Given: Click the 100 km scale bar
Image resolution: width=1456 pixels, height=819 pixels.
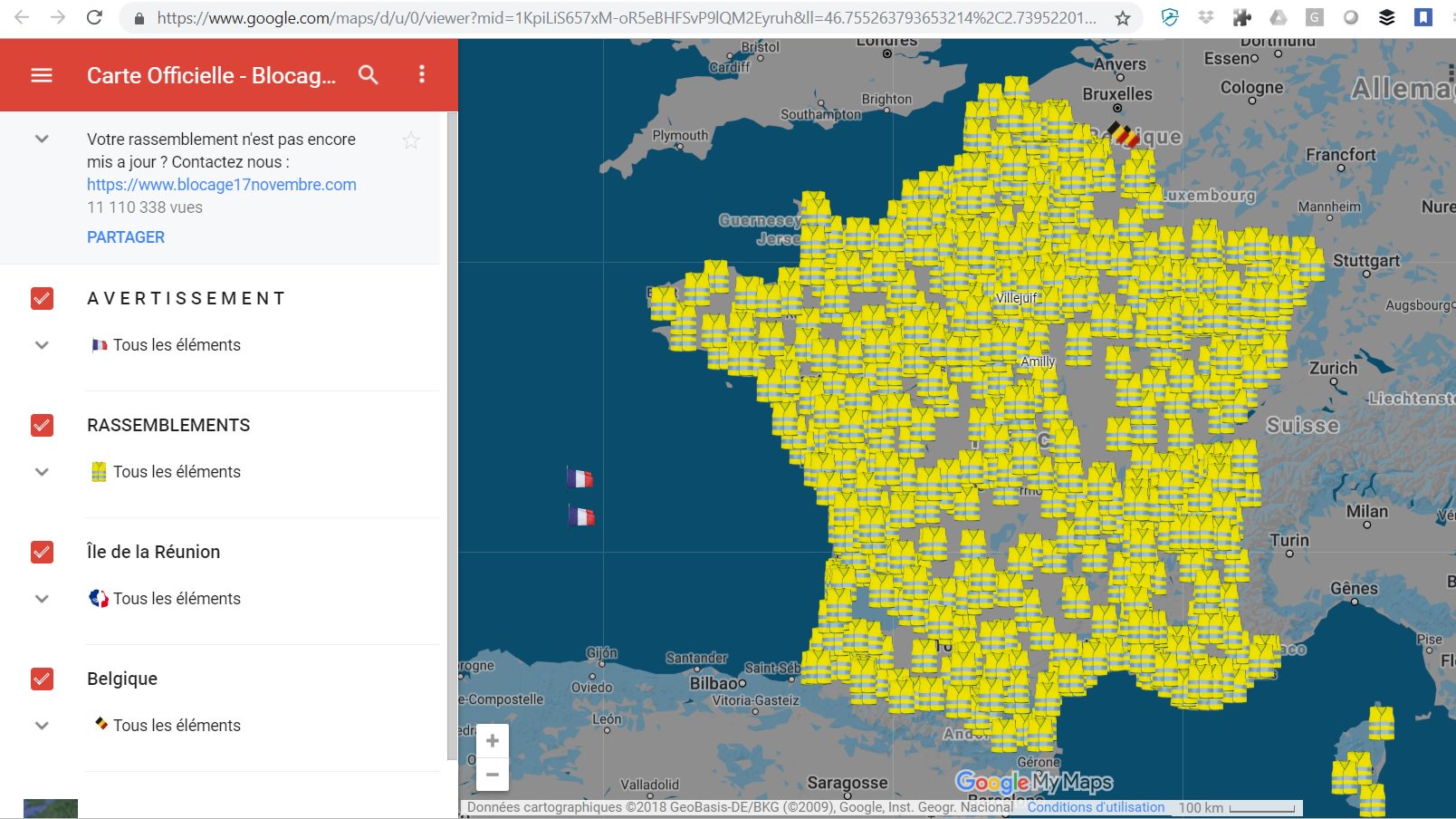Looking at the screenshot, I should [x=1238, y=807].
